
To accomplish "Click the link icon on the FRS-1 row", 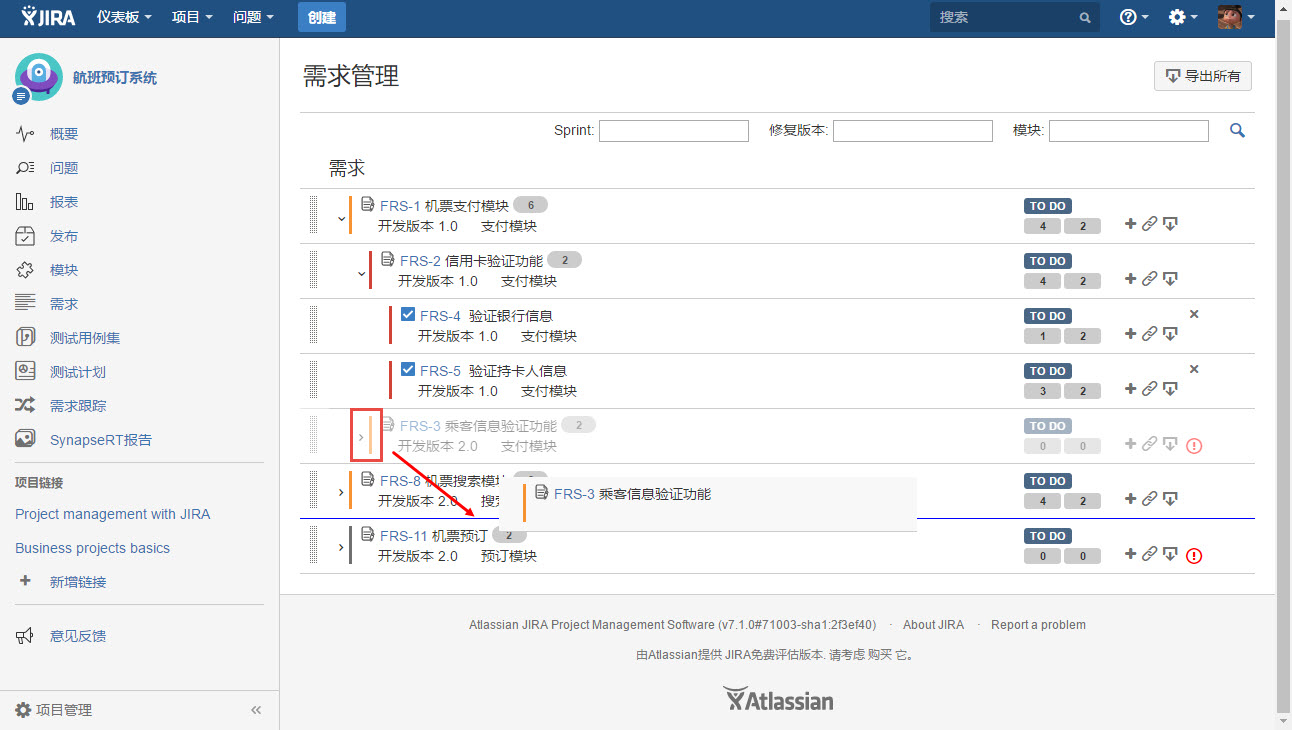I will 1149,224.
